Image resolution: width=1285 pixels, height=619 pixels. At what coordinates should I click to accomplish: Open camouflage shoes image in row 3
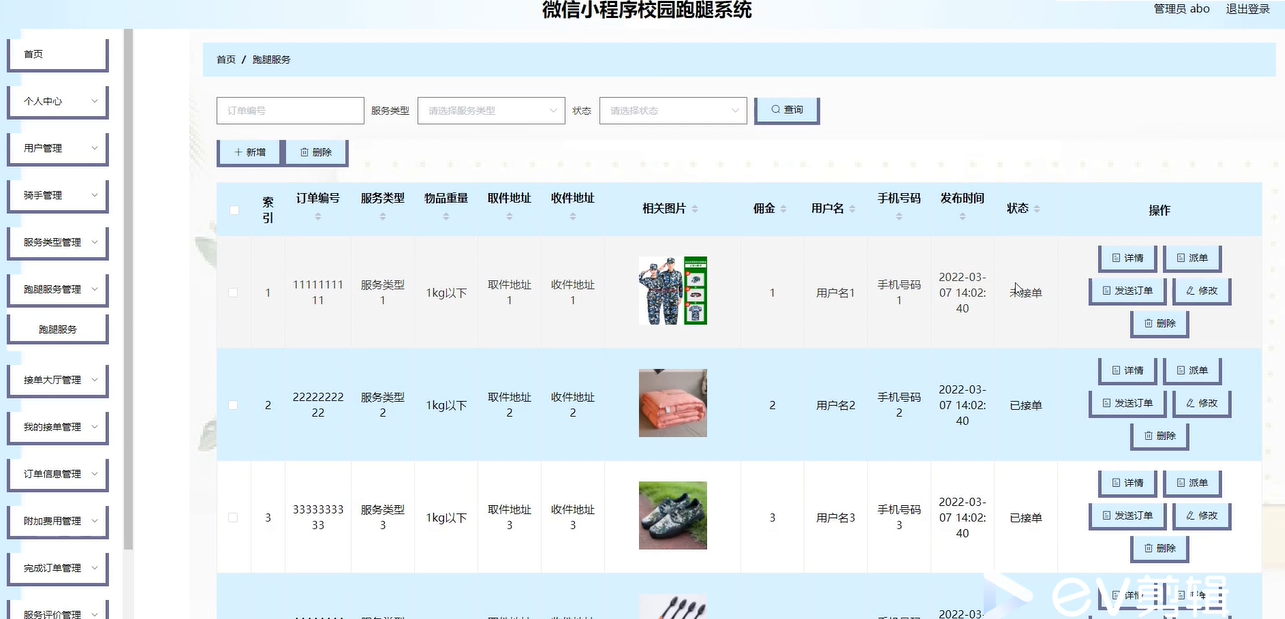point(673,515)
